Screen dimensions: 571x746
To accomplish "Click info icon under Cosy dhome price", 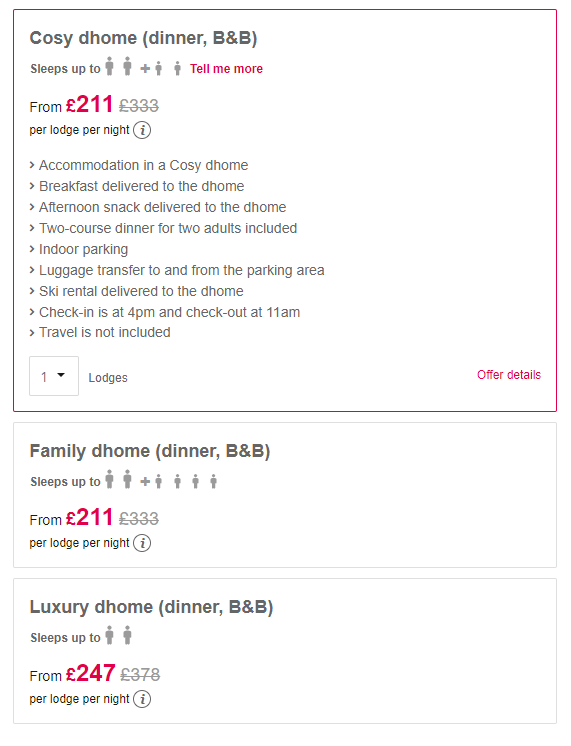I will pos(142,130).
